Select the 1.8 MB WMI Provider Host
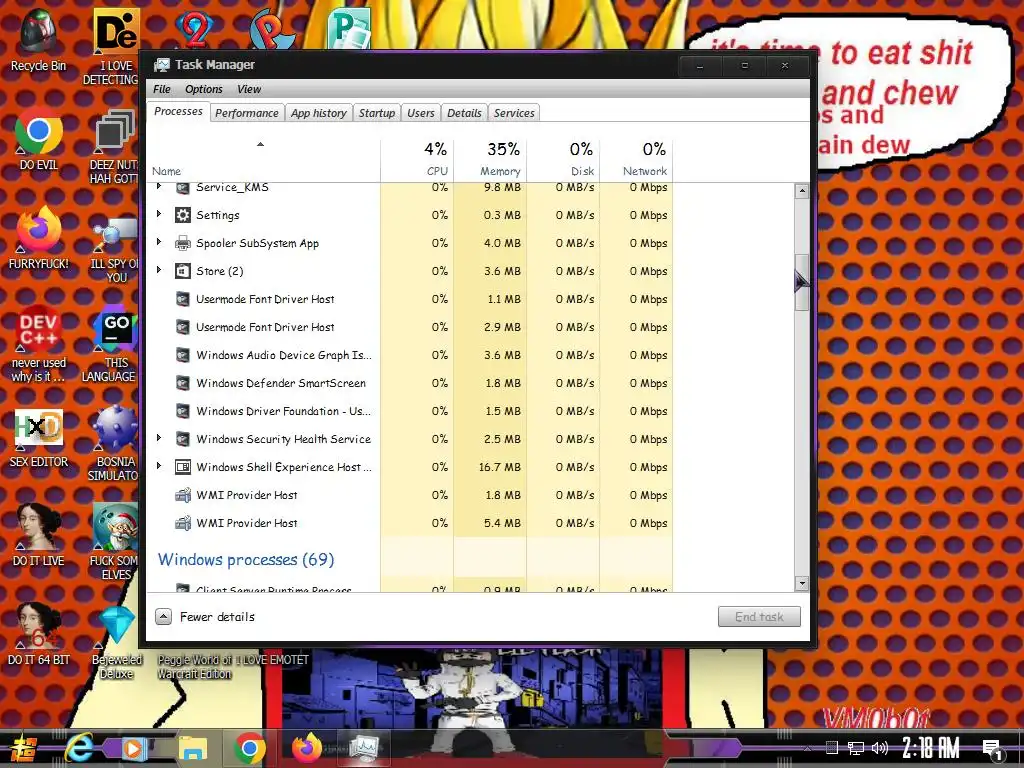Viewport: 1024px width, 768px height. [x=410, y=495]
